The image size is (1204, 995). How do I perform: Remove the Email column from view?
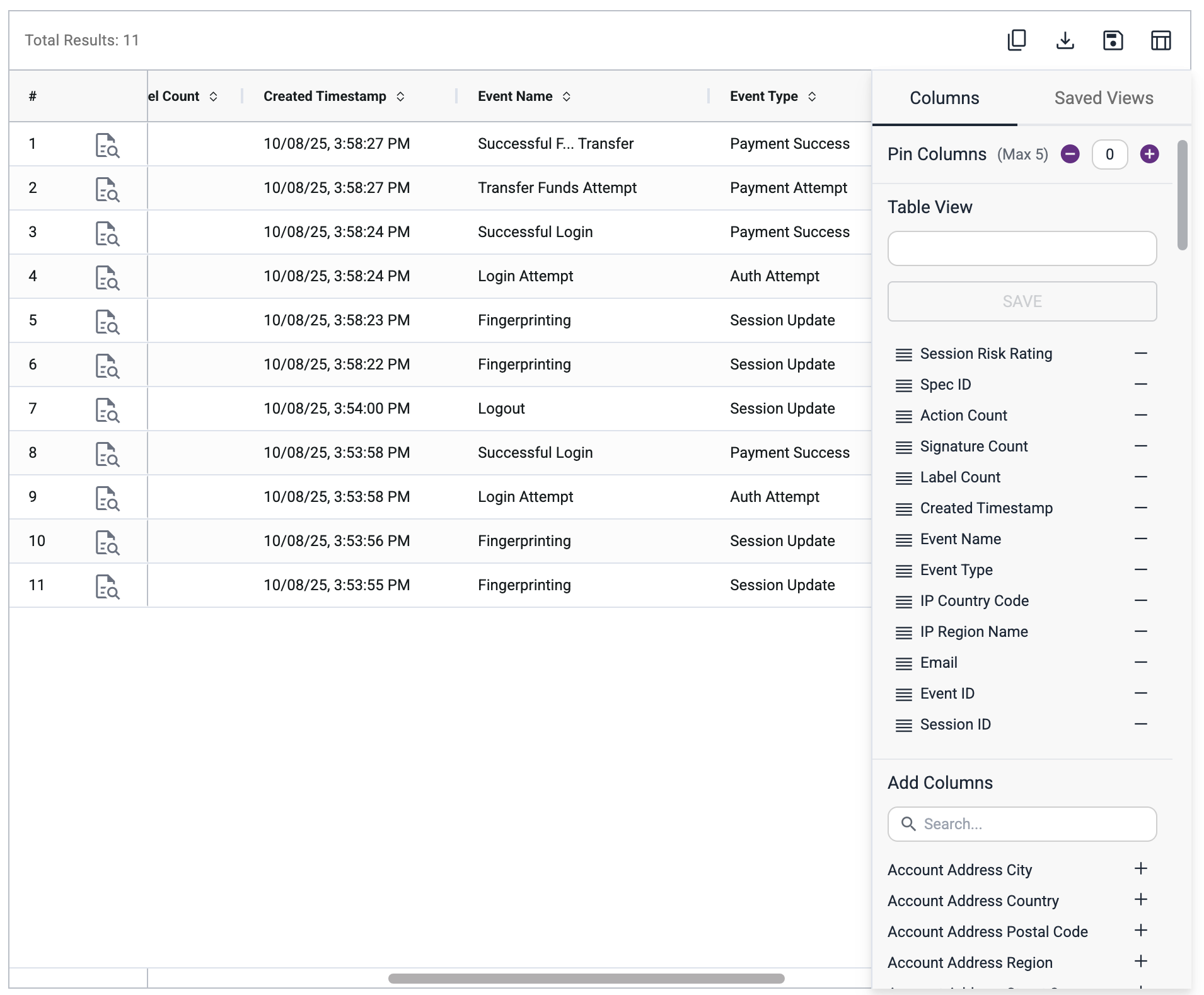click(x=1140, y=663)
